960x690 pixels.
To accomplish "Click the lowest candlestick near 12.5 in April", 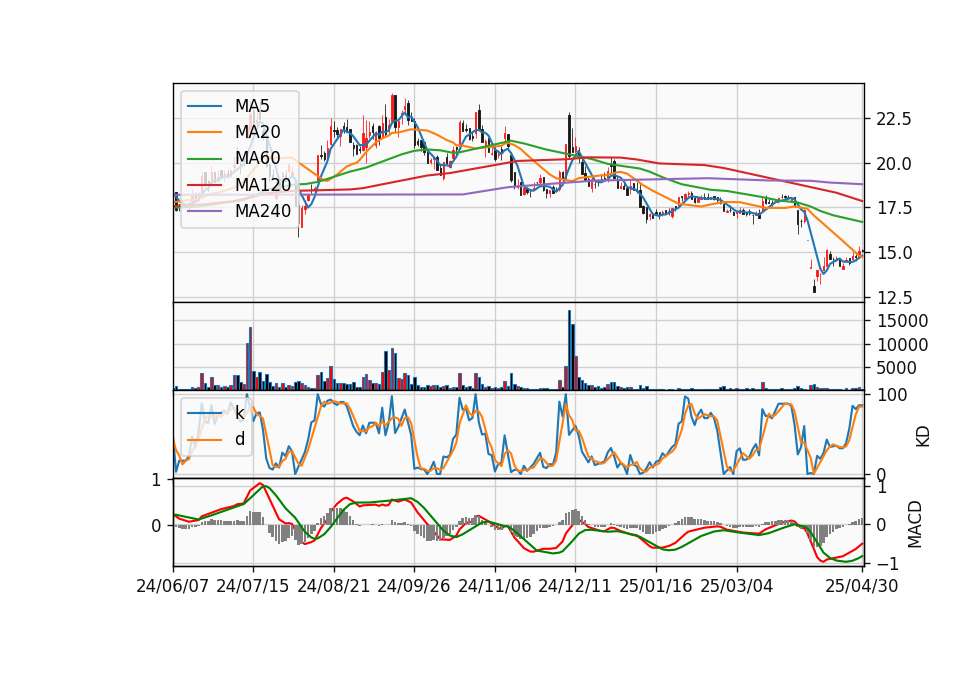I will 814,286.
